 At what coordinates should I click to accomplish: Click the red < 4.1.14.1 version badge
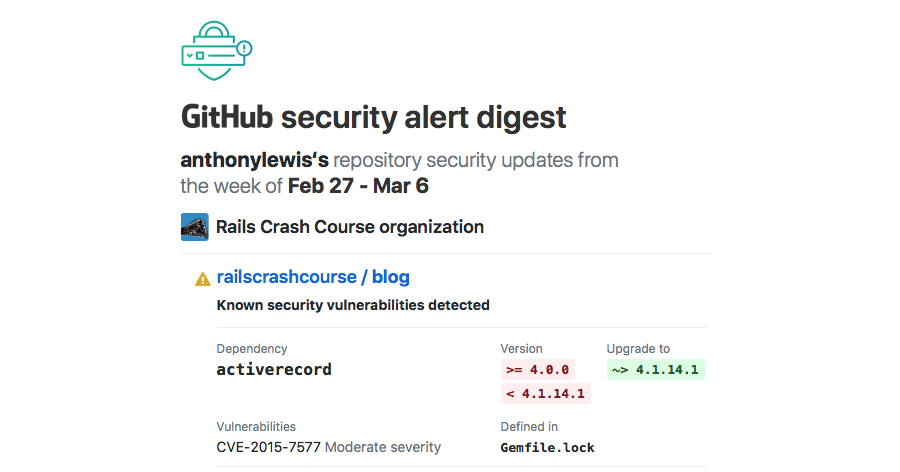[545, 393]
